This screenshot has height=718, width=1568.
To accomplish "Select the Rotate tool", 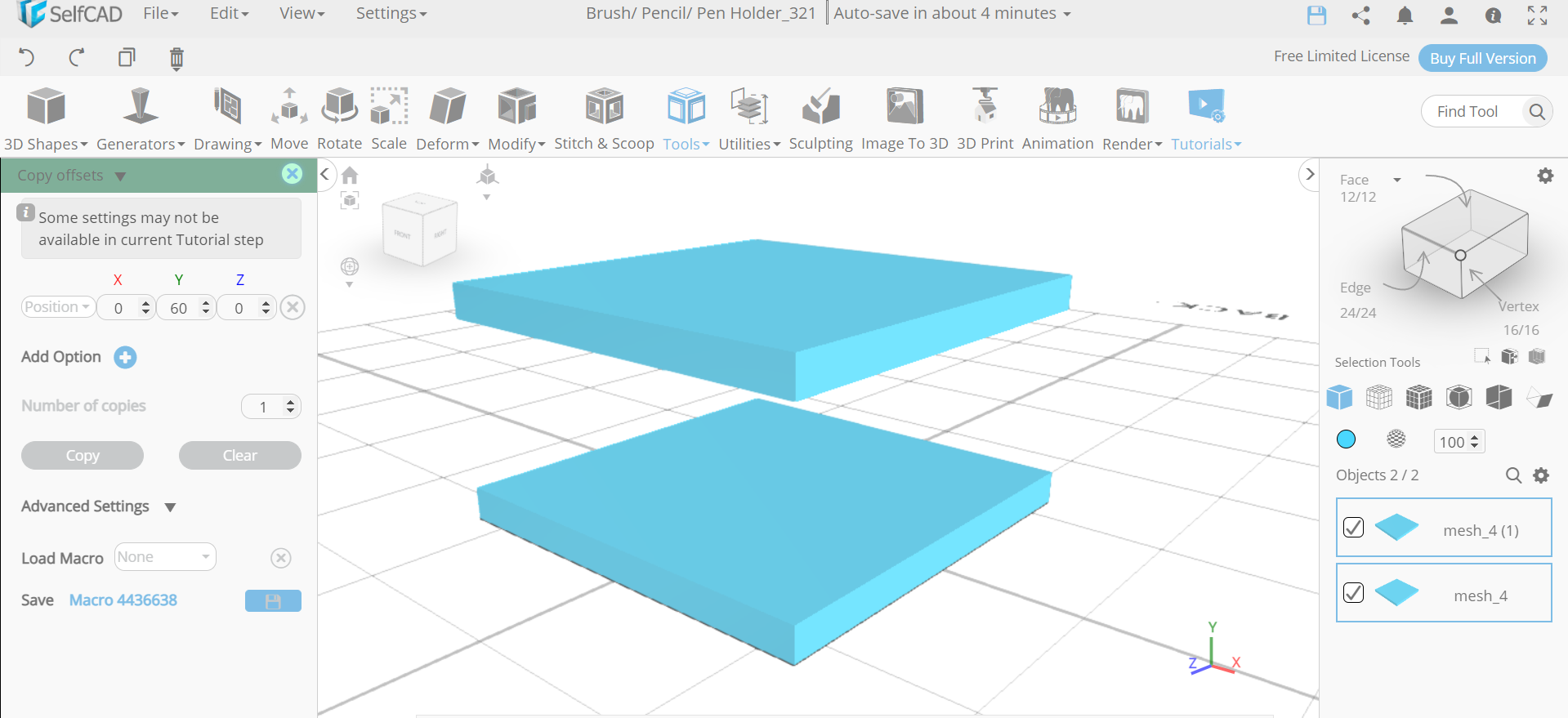I will pyautogui.click(x=339, y=120).
